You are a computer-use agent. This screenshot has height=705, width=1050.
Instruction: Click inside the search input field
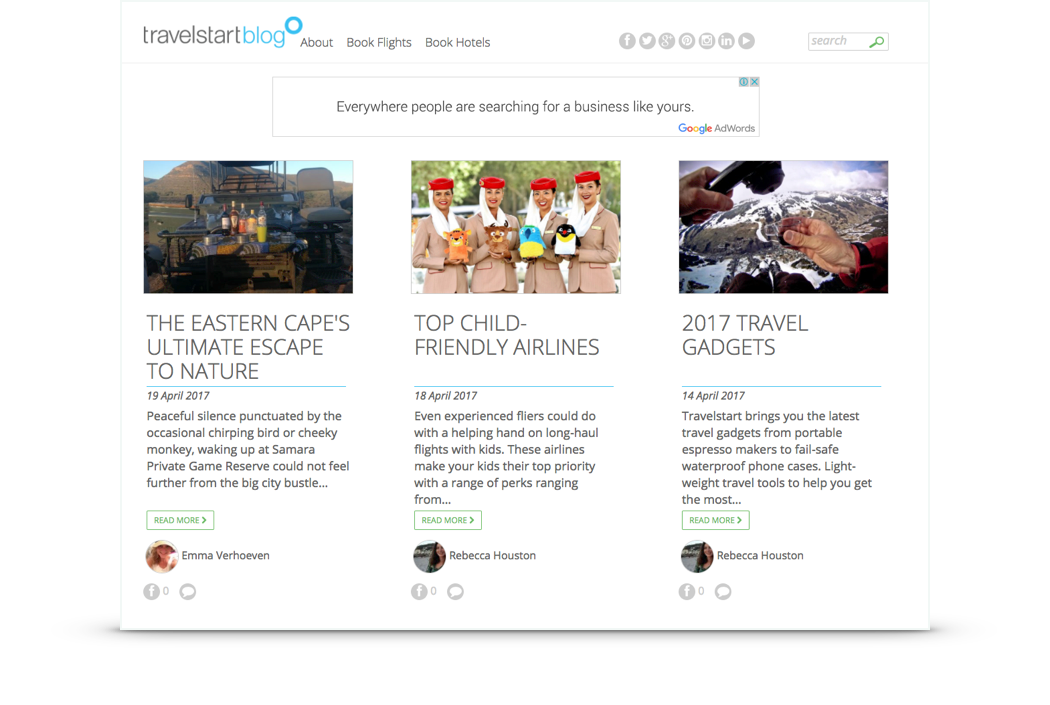coord(838,42)
